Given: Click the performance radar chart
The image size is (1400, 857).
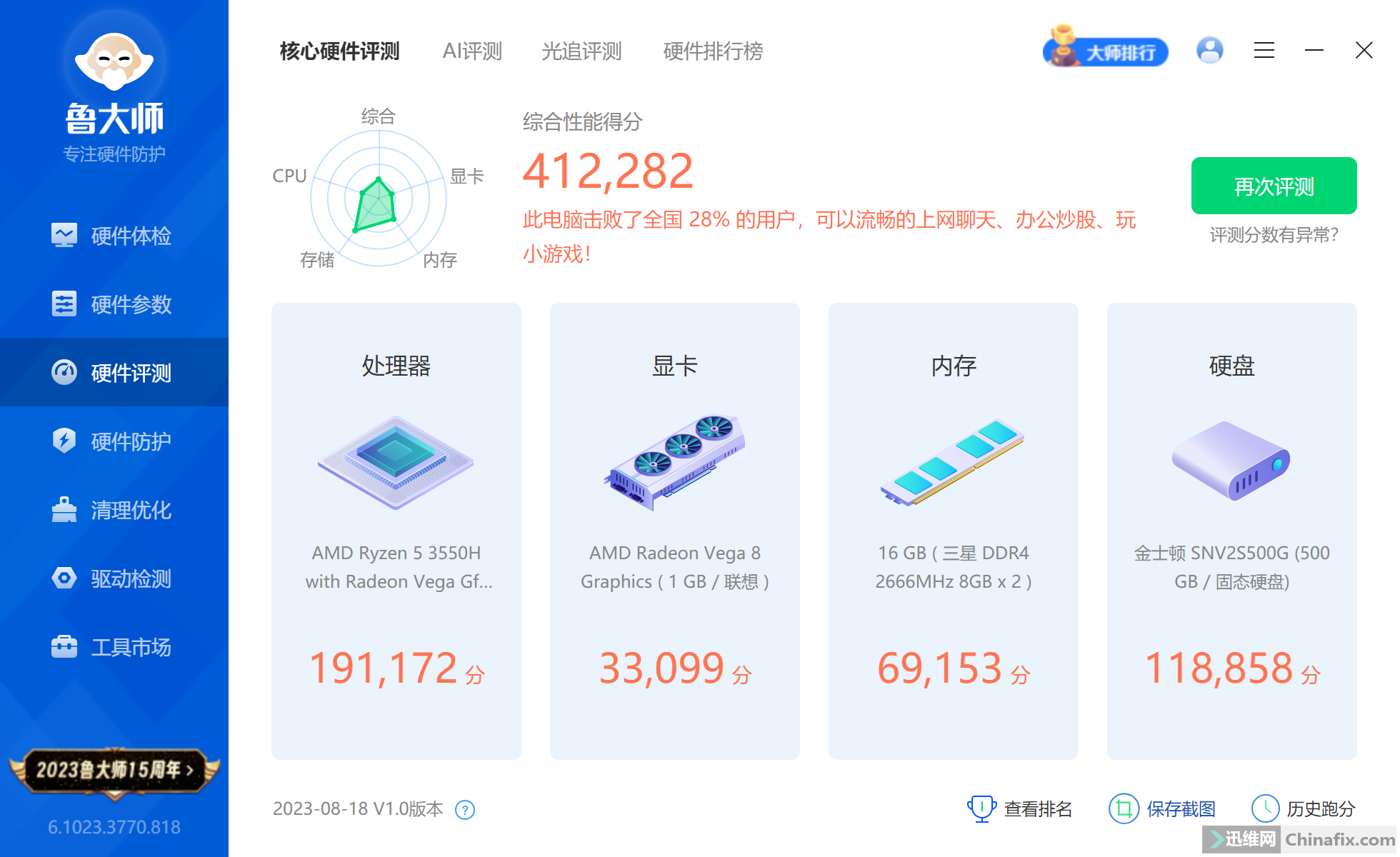Looking at the screenshot, I should tap(379, 199).
